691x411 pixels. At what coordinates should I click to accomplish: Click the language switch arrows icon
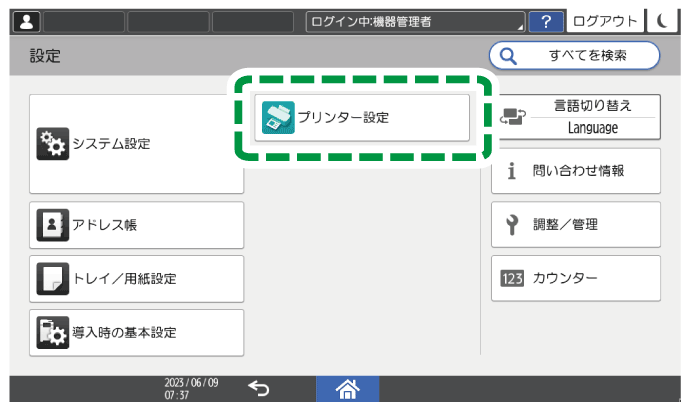(x=513, y=117)
